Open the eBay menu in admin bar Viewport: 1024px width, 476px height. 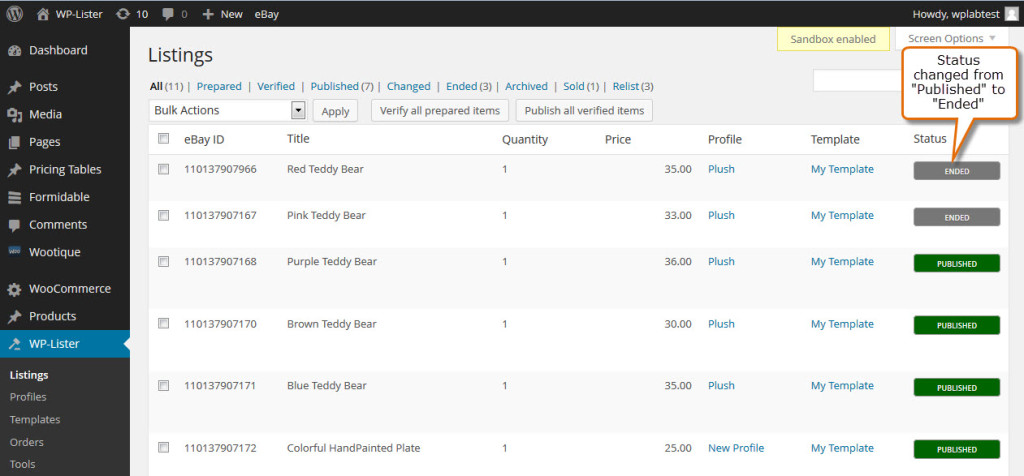(266, 14)
